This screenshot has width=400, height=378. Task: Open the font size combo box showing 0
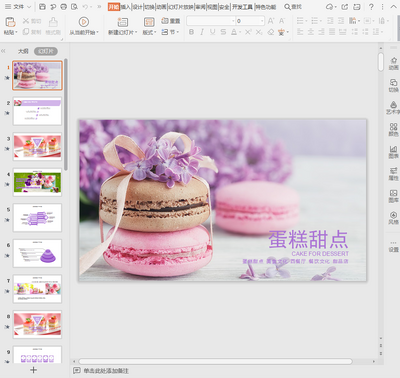pyautogui.click(x=250, y=21)
